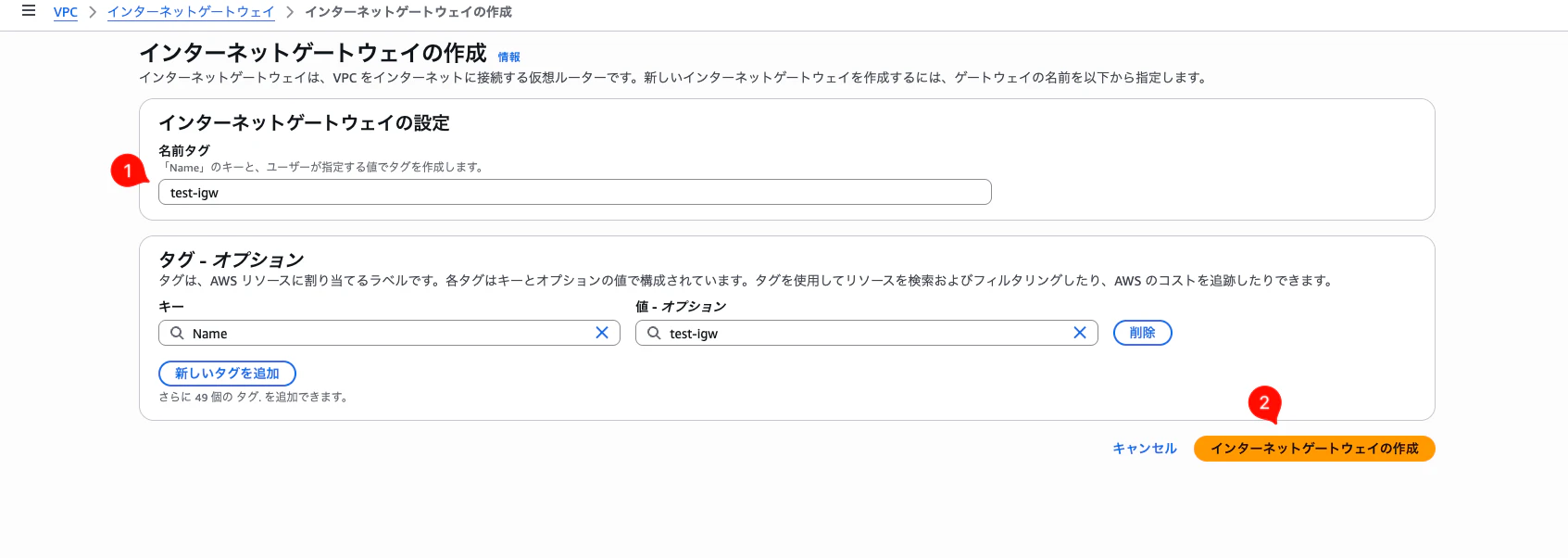The image size is (1568, 558).
Task: Click the Name key tag field
Action: (x=389, y=333)
